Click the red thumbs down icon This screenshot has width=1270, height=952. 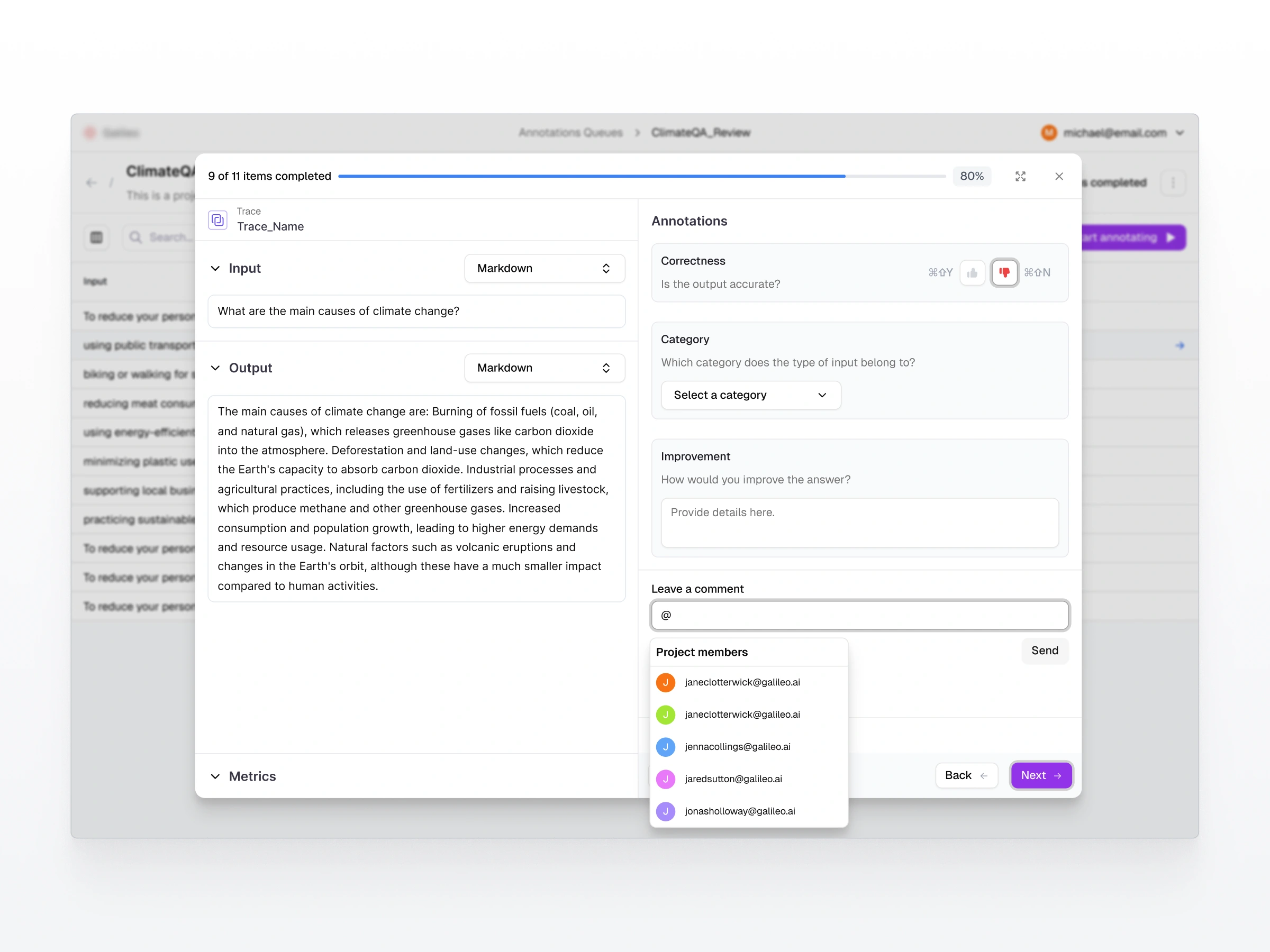1004,272
